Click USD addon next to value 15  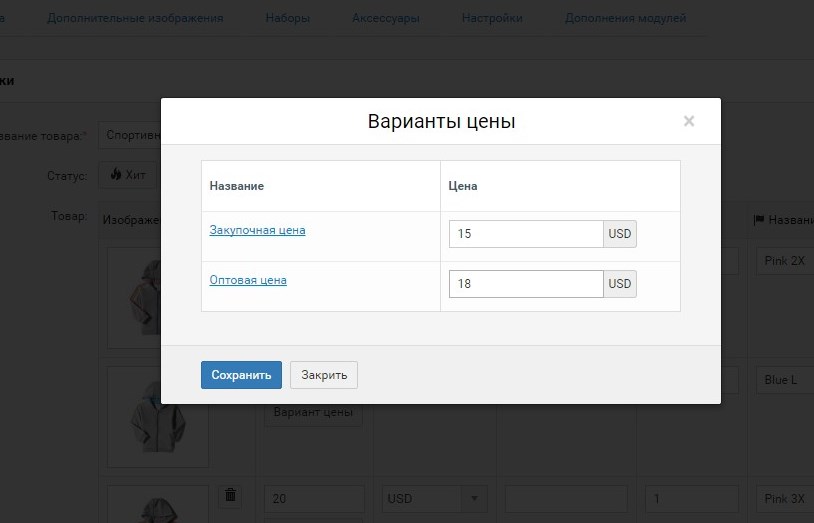point(620,234)
